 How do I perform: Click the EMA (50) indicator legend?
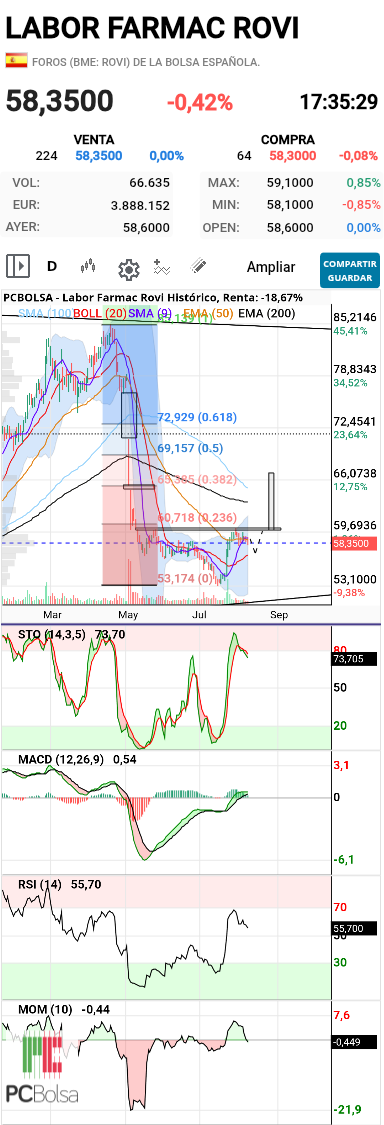(x=208, y=313)
